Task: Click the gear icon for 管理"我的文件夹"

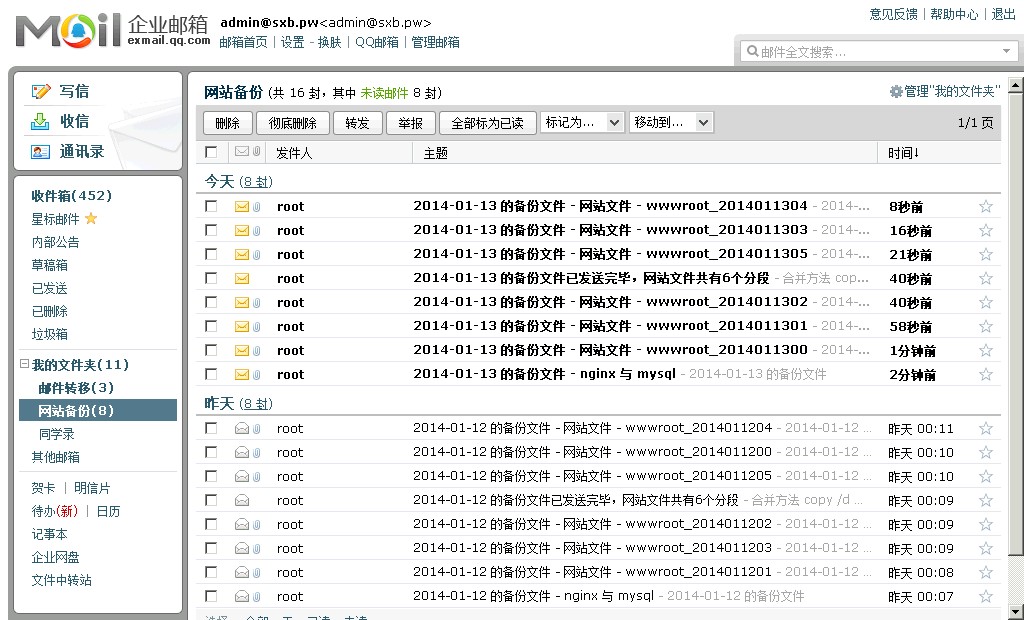Action: tap(896, 92)
